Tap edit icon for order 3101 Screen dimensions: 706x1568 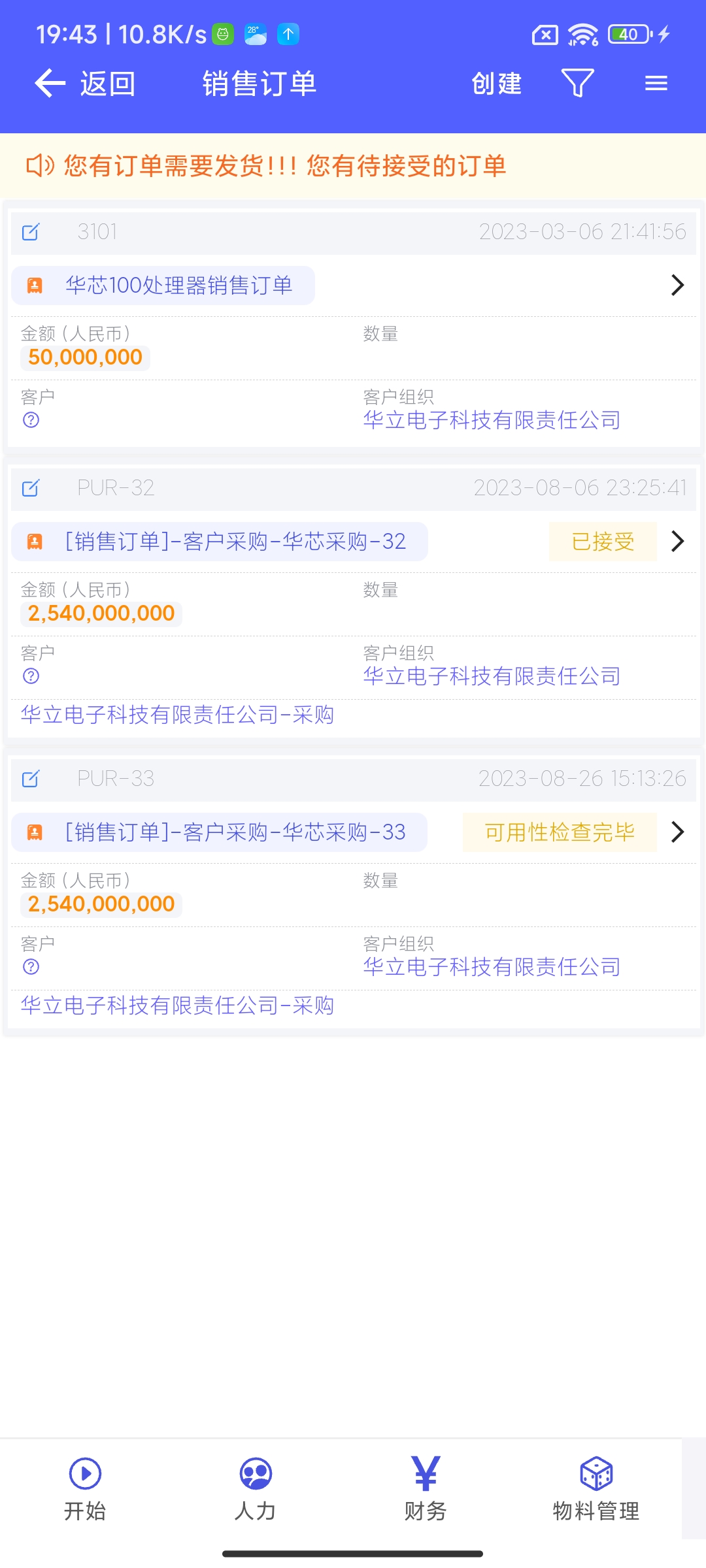click(31, 232)
